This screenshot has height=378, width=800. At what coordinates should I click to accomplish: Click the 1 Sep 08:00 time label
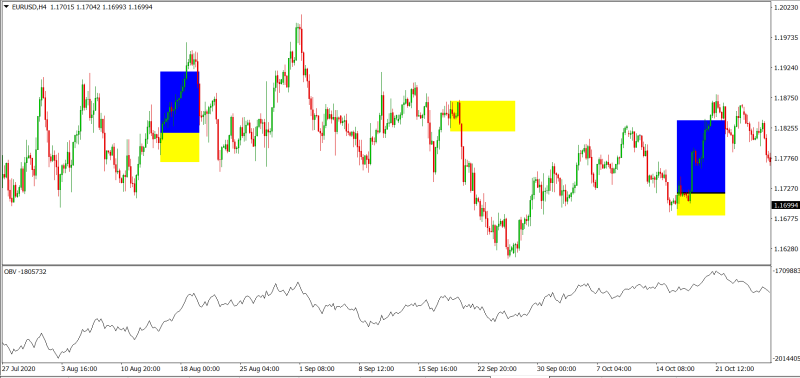(x=316, y=368)
